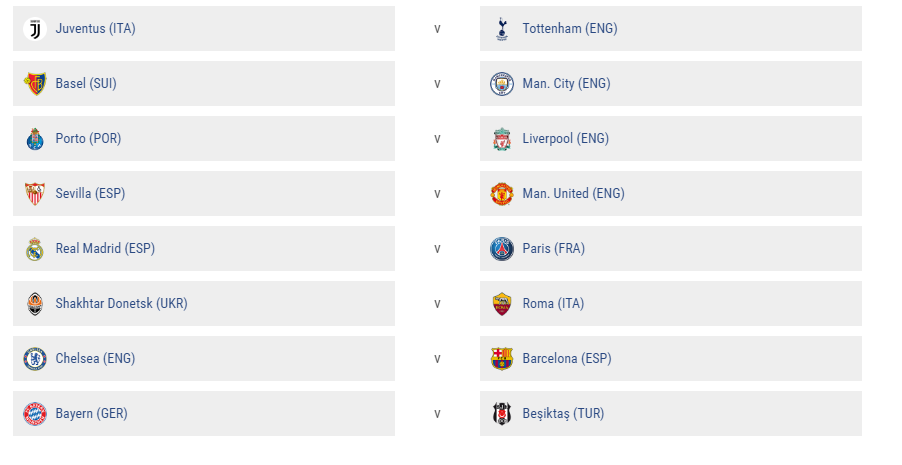Click the Liverpool club badge

pyautogui.click(x=502, y=139)
